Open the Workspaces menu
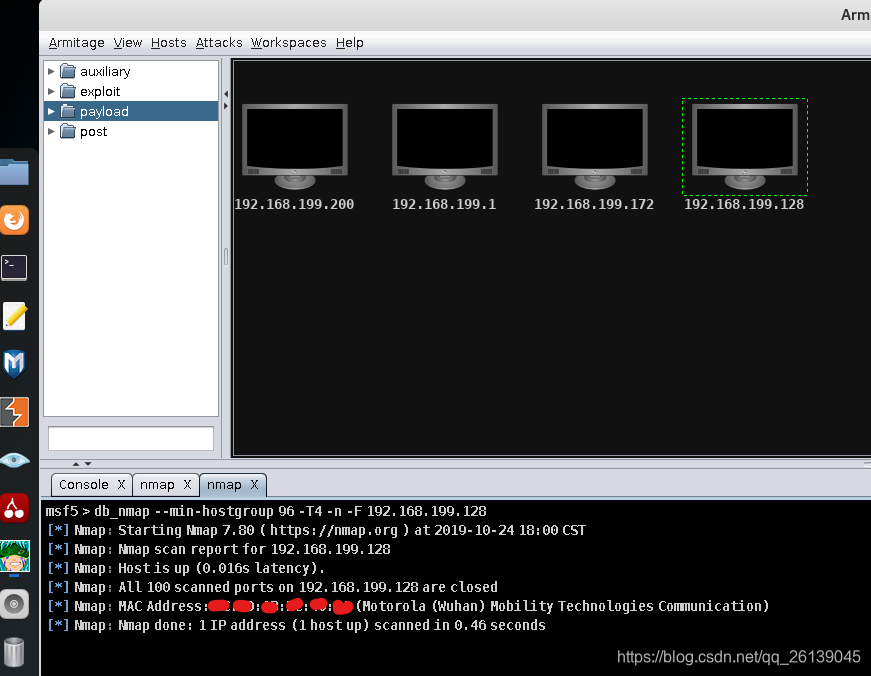This screenshot has height=676, width=871. tap(288, 43)
